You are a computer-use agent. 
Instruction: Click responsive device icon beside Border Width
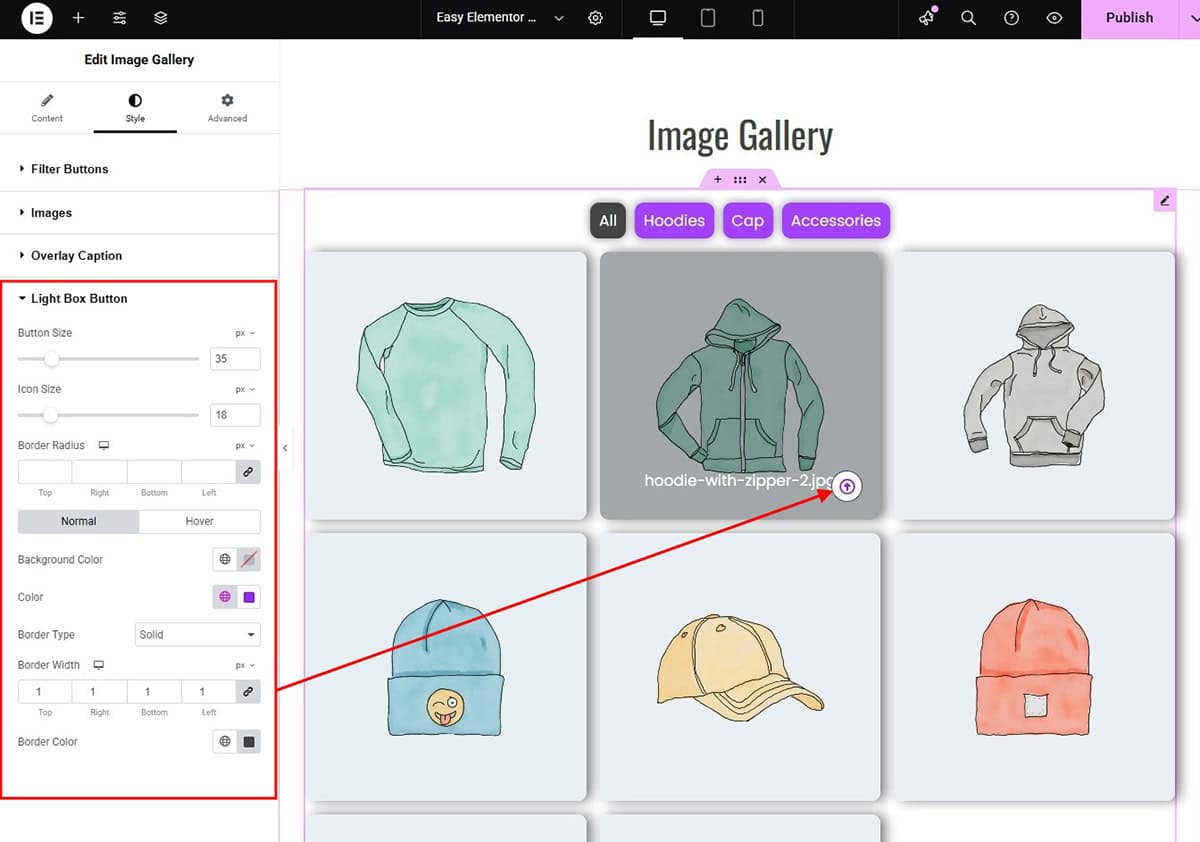click(x=98, y=665)
